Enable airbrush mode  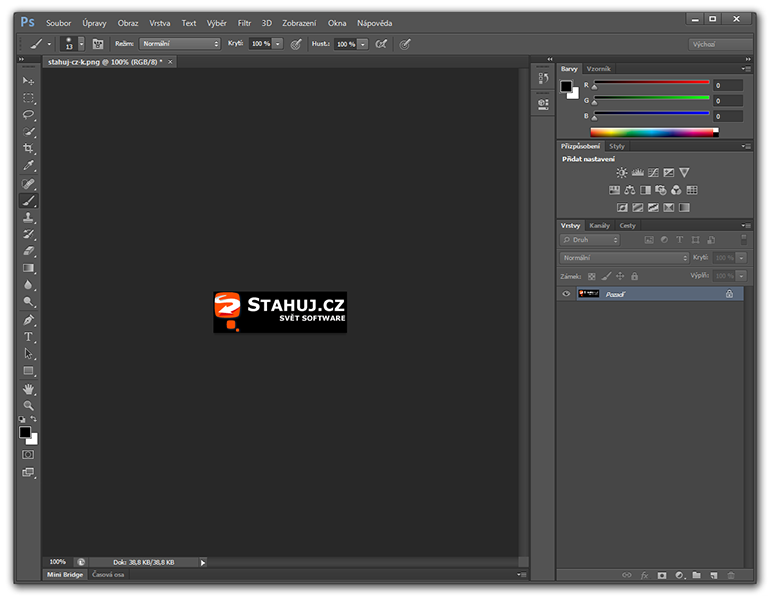pyautogui.click(x=381, y=44)
